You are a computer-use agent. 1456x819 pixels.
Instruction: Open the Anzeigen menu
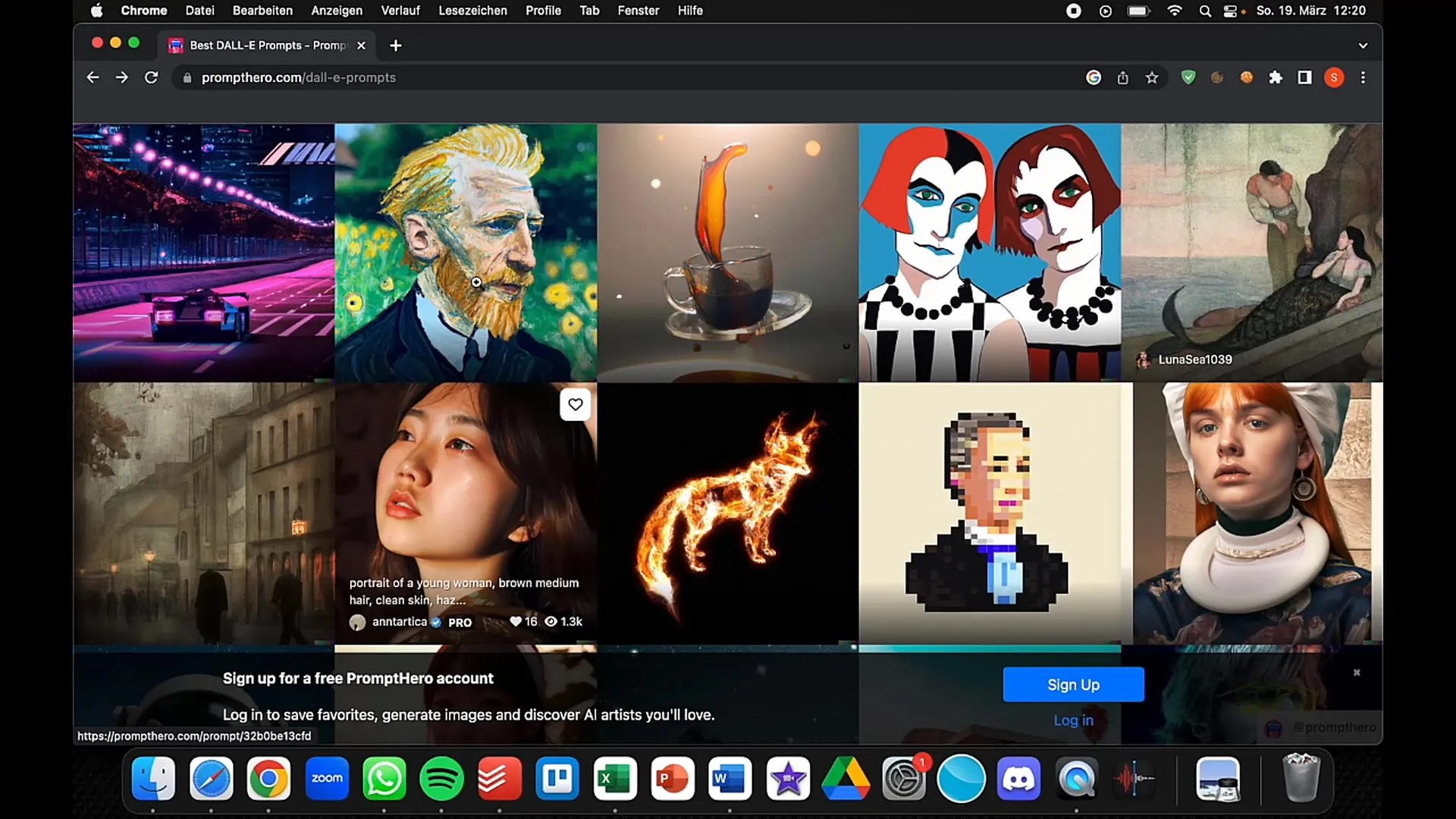click(337, 11)
